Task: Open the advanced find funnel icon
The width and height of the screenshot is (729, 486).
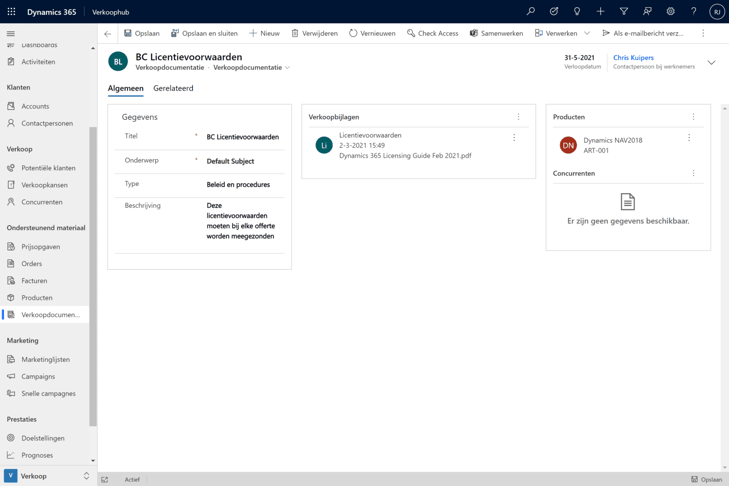Action: click(x=624, y=11)
